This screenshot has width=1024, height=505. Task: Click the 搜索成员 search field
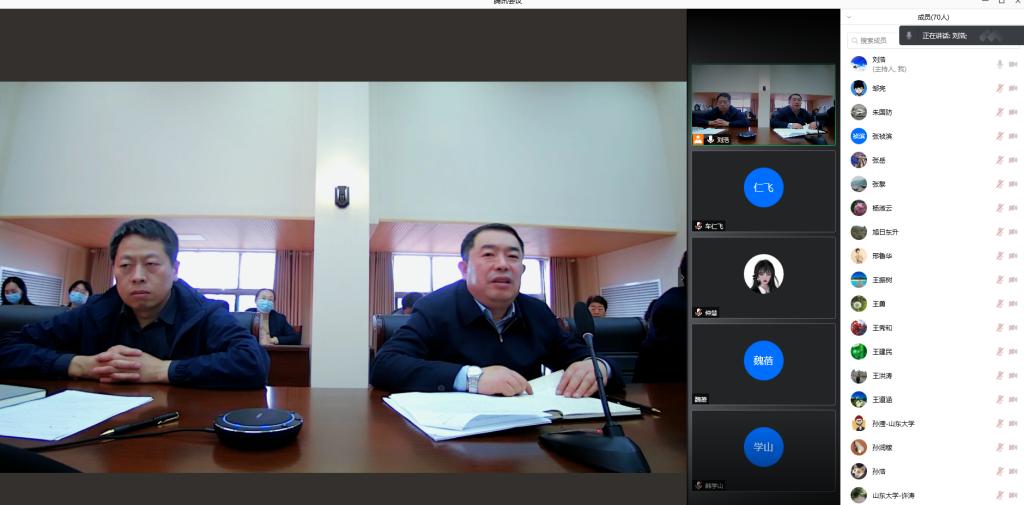874,40
